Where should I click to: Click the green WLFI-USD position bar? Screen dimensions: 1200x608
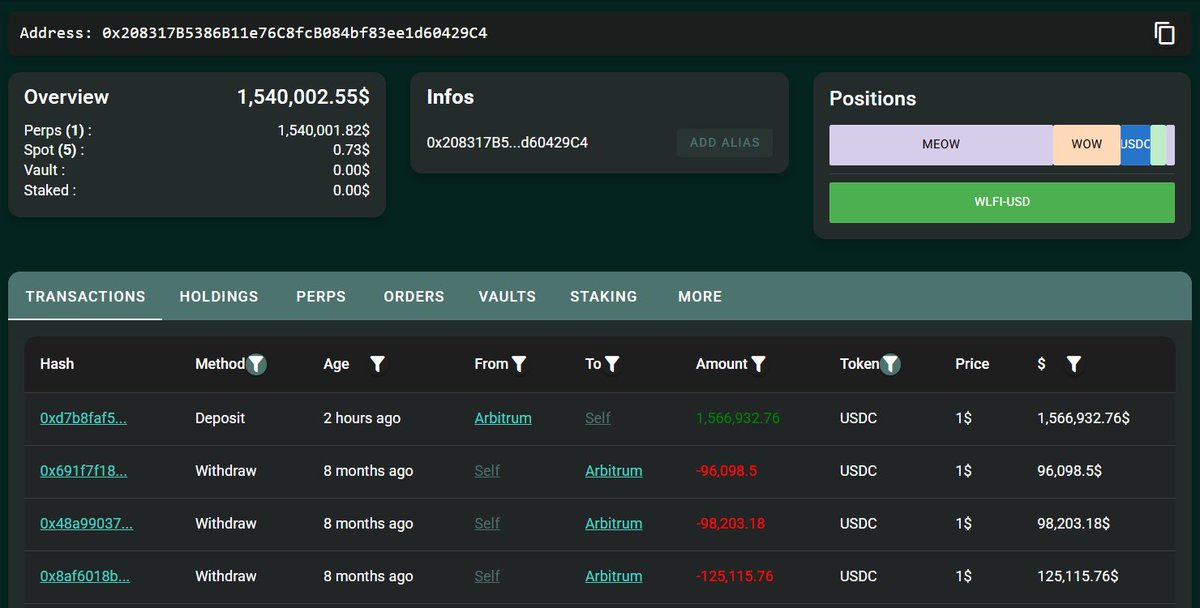pyautogui.click(x=1002, y=202)
